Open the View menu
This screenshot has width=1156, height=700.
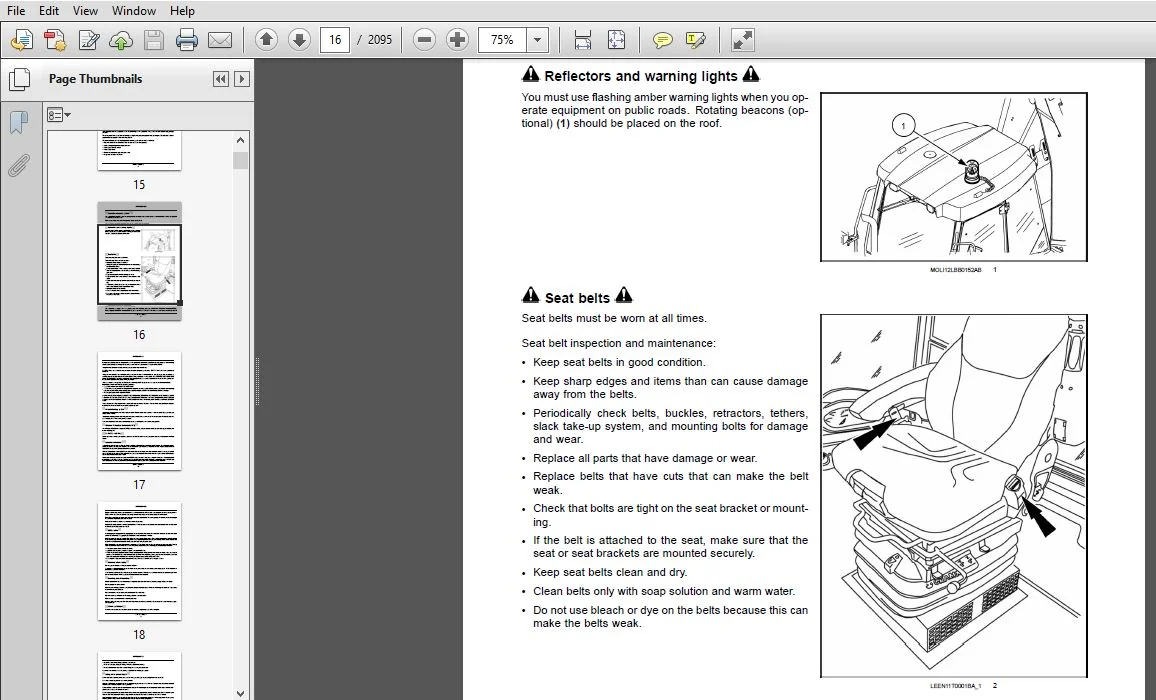[x=85, y=10]
